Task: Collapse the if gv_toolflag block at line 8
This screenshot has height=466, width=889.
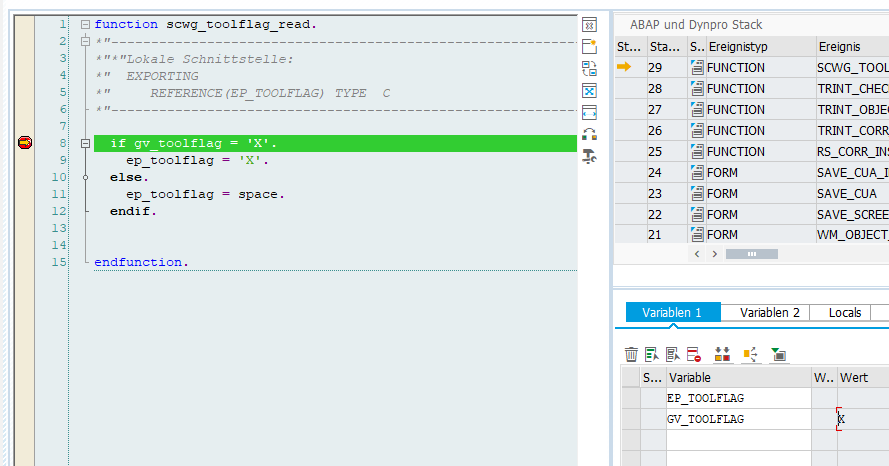Action: (x=85, y=143)
